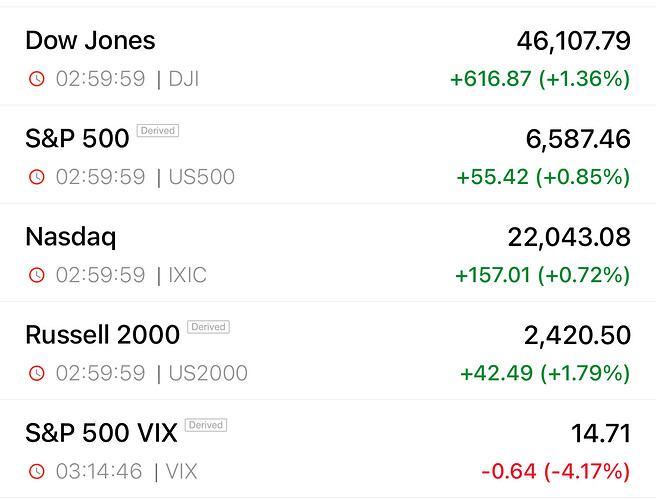Image resolution: width=656 pixels, height=500 pixels.
Task: Open the Nasdaq index name
Action: pyautogui.click(x=70, y=237)
